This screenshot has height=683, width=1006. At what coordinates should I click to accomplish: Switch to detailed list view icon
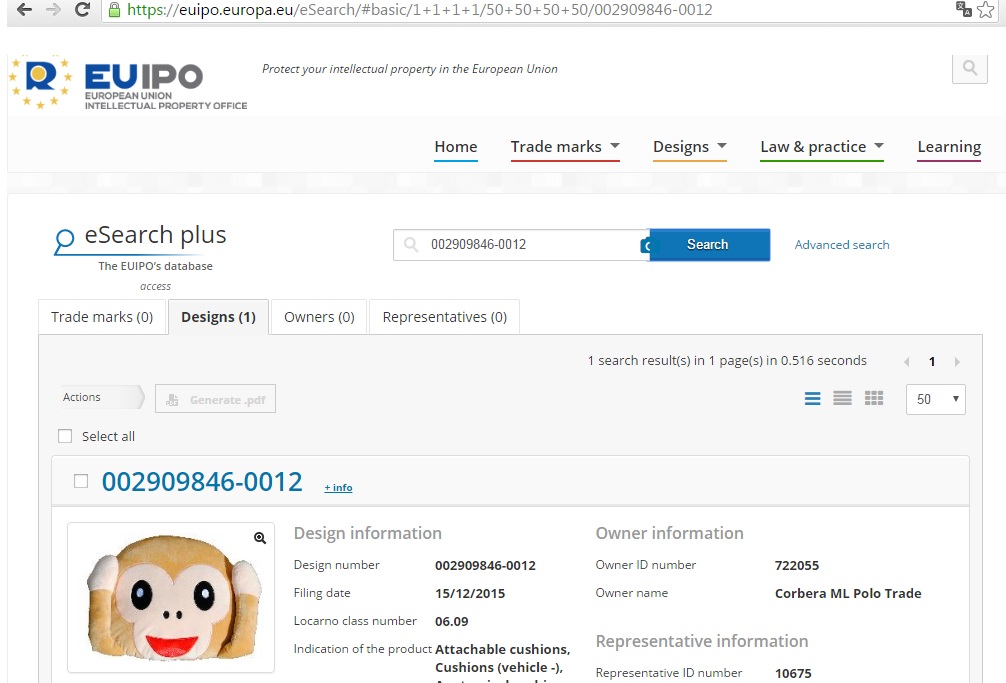click(x=812, y=398)
